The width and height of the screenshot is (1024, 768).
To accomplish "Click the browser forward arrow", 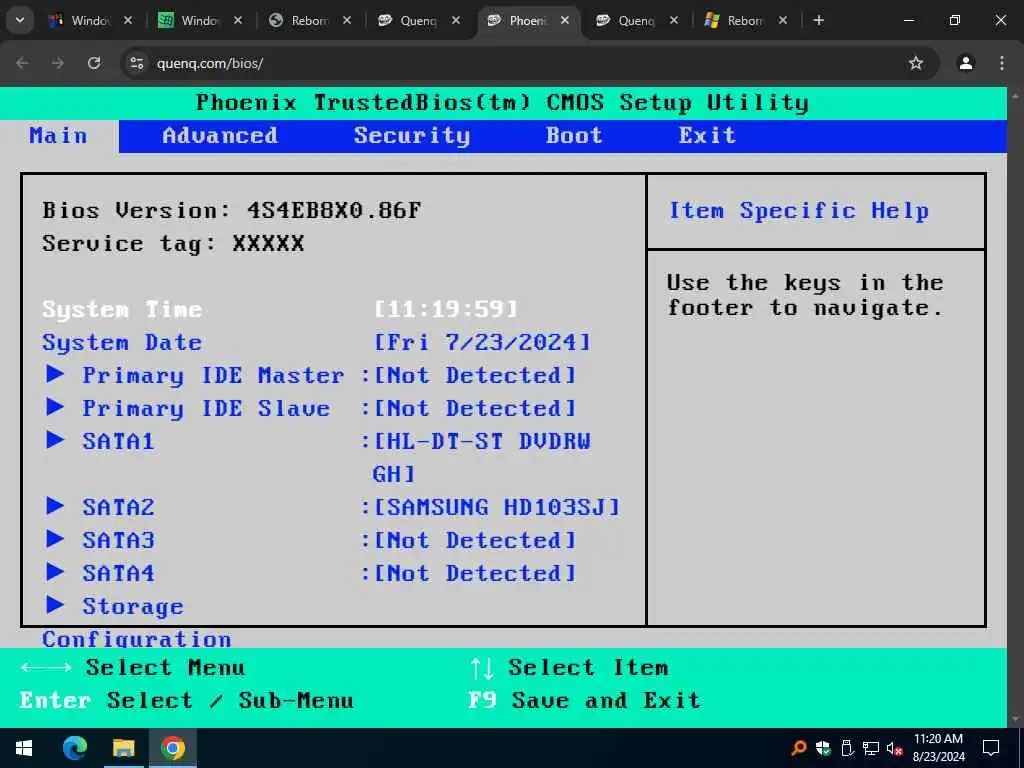I will (x=58, y=63).
